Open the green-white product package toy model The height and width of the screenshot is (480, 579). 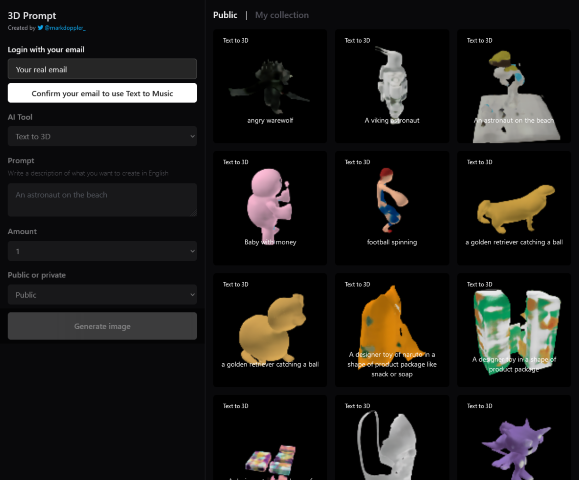tap(514, 330)
